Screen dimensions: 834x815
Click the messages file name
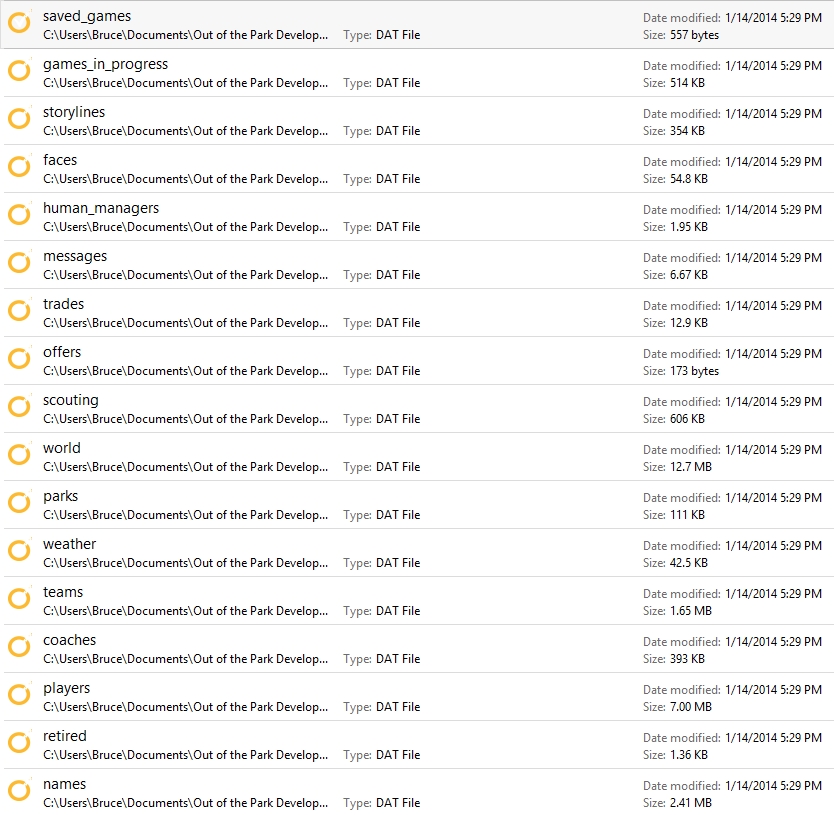pos(75,256)
